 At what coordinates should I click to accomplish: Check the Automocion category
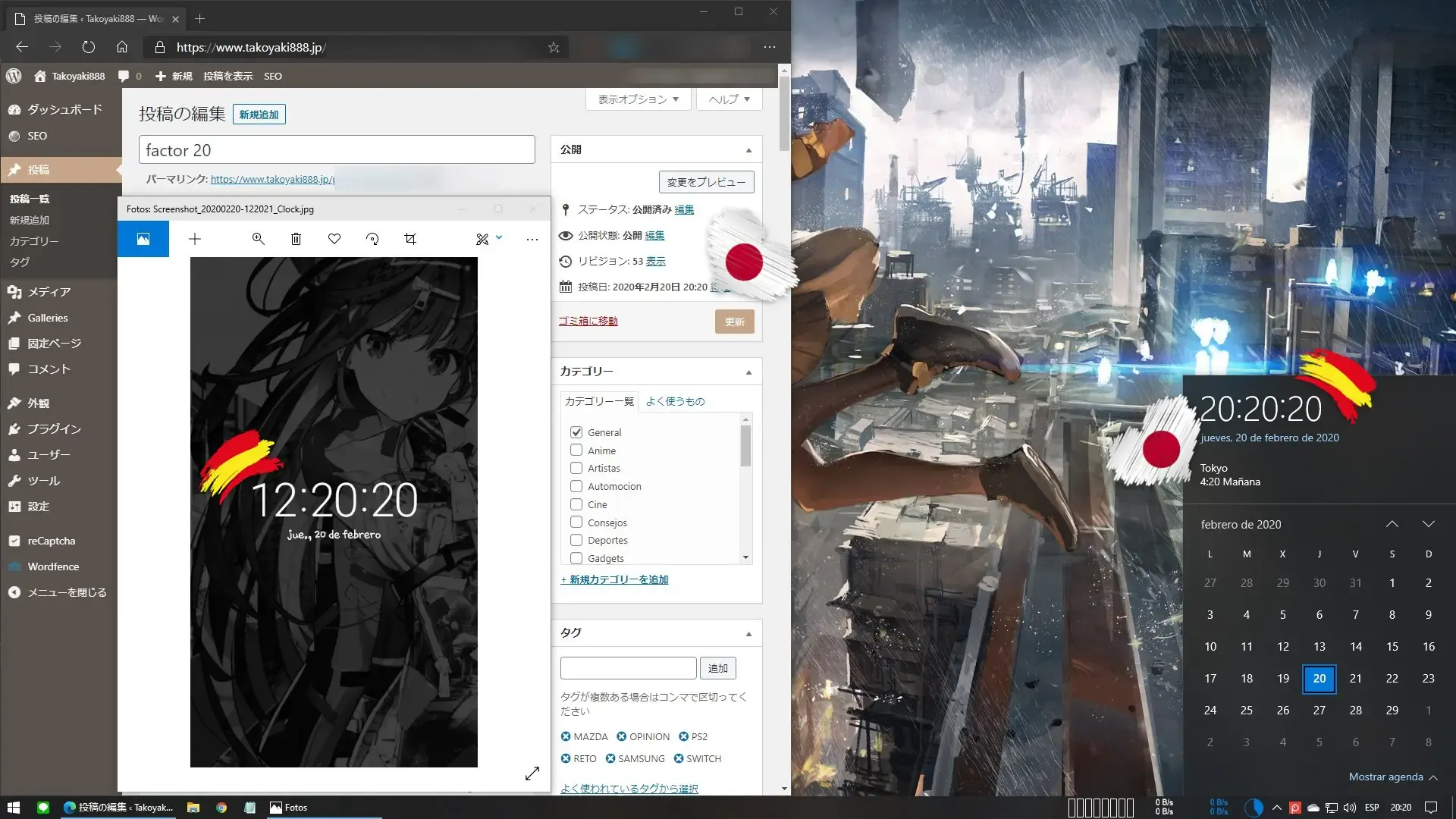pyautogui.click(x=576, y=486)
